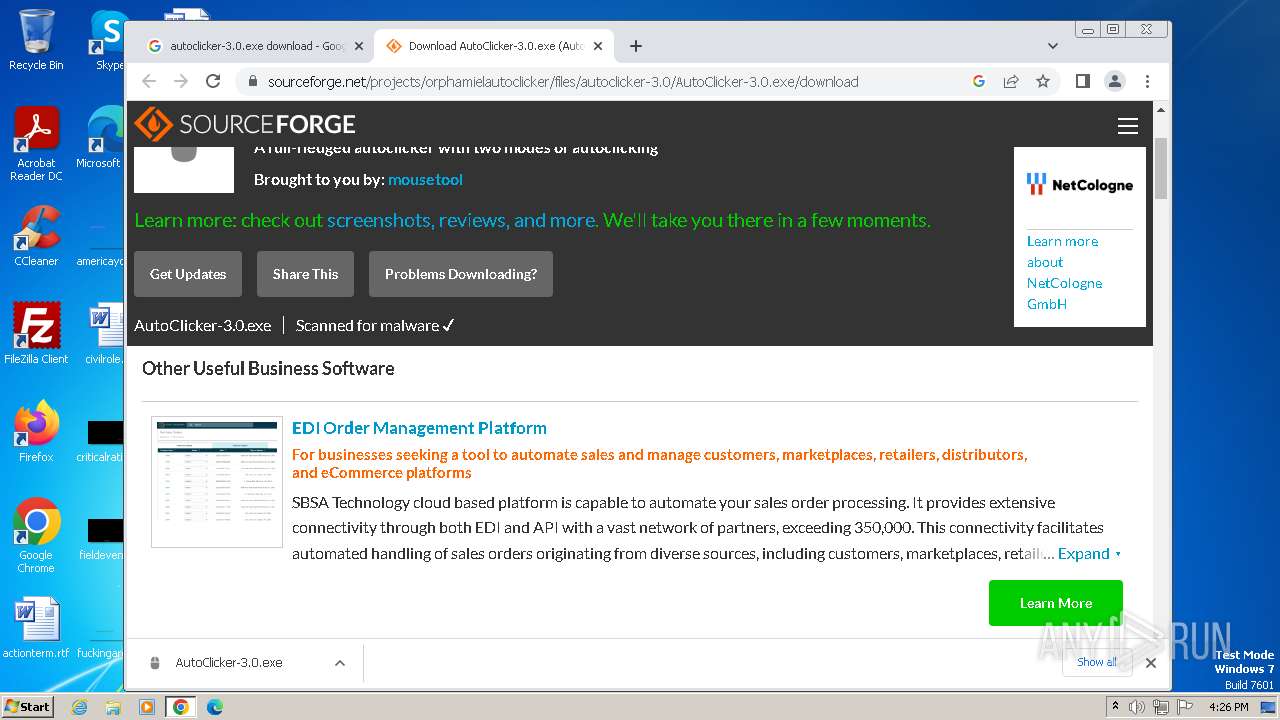Reload the SourceForge page

point(213,81)
